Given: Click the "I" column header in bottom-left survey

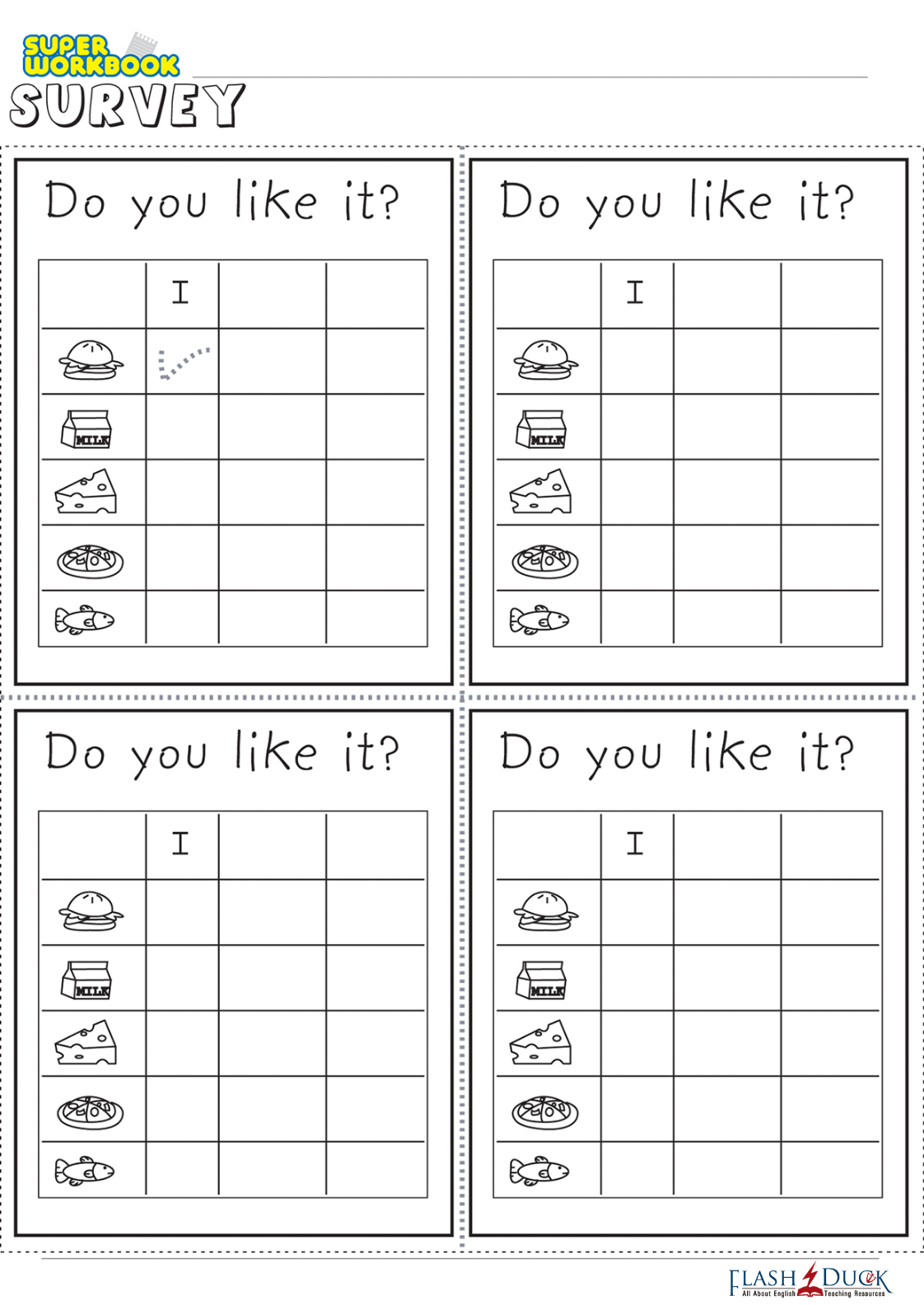Looking at the screenshot, I should coord(181,844).
